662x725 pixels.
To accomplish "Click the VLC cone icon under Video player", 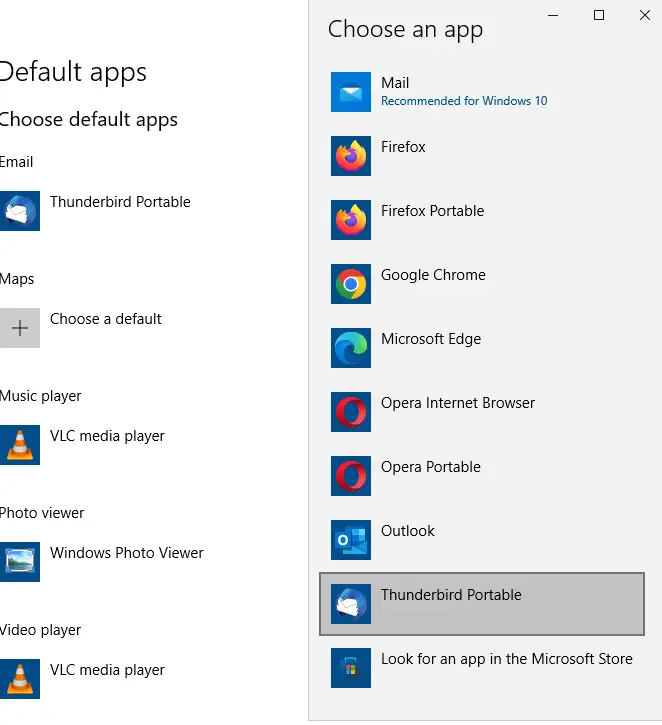I will (19, 679).
